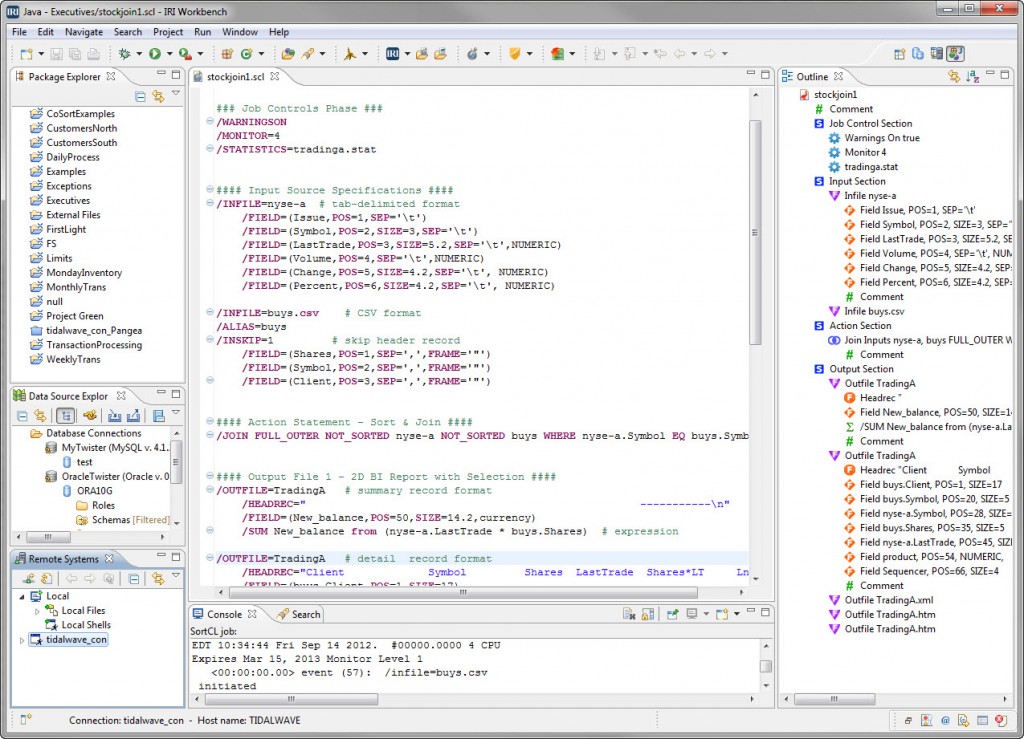Click Open Perspective icon at top right
Screen dimensions: 1024x739
pos(900,54)
